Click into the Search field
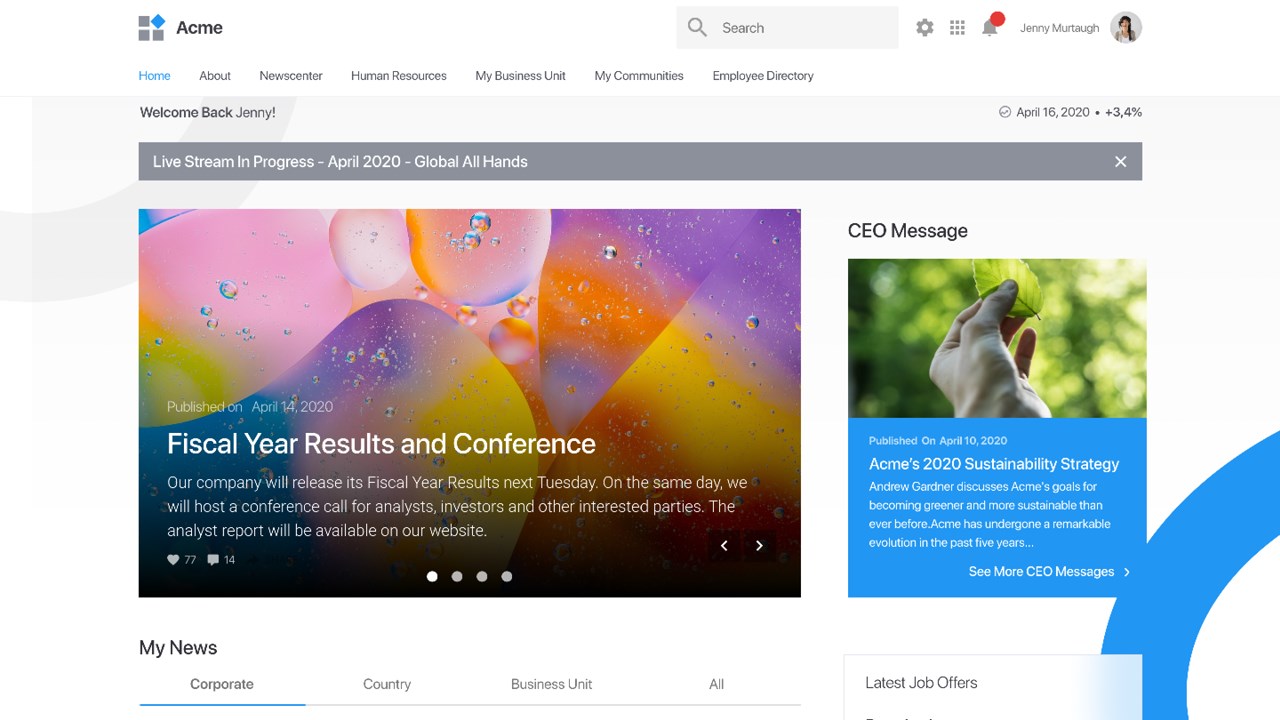The image size is (1280, 720). point(787,28)
